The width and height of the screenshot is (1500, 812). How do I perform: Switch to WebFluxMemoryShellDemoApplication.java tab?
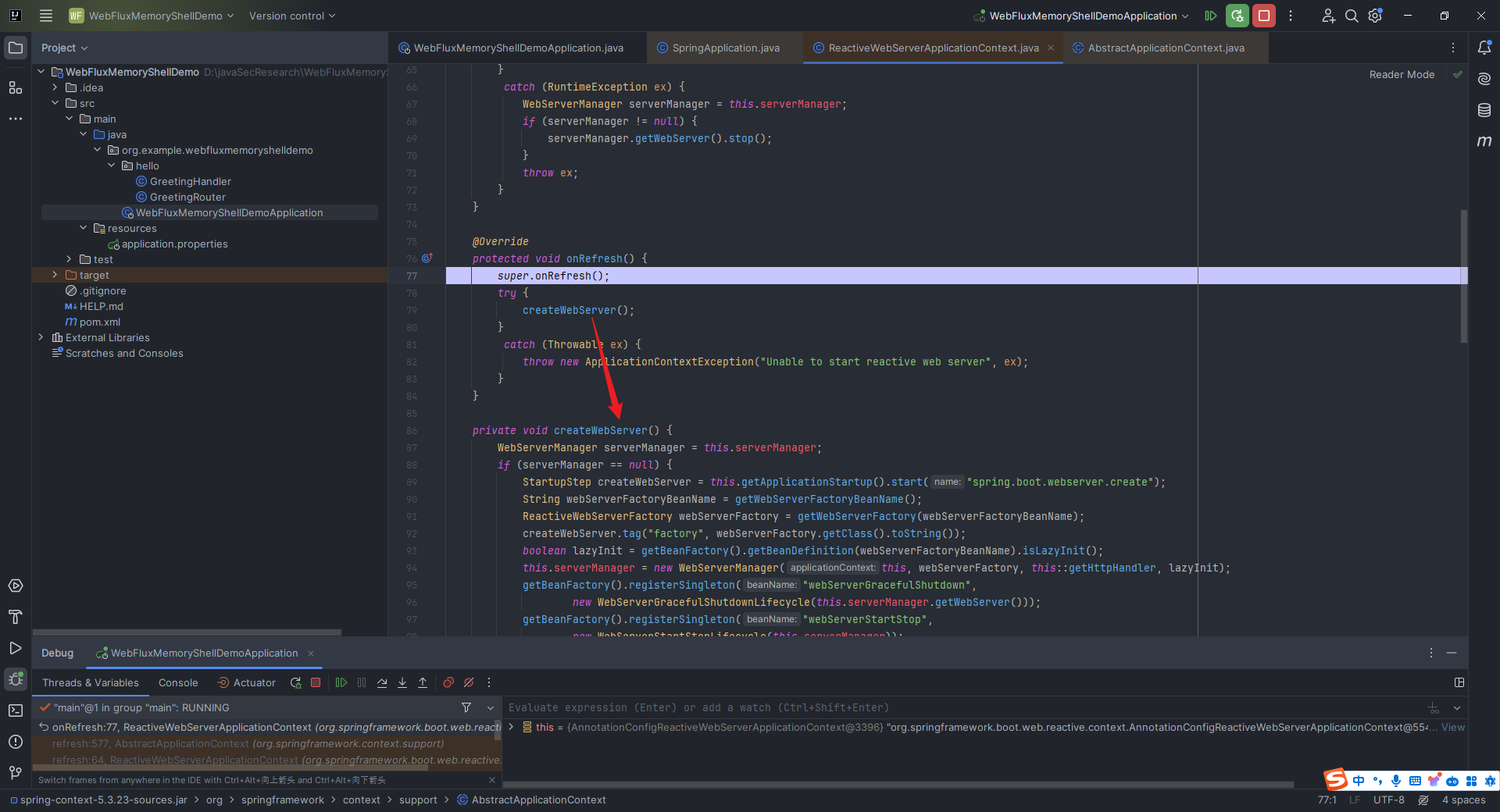tap(517, 48)
